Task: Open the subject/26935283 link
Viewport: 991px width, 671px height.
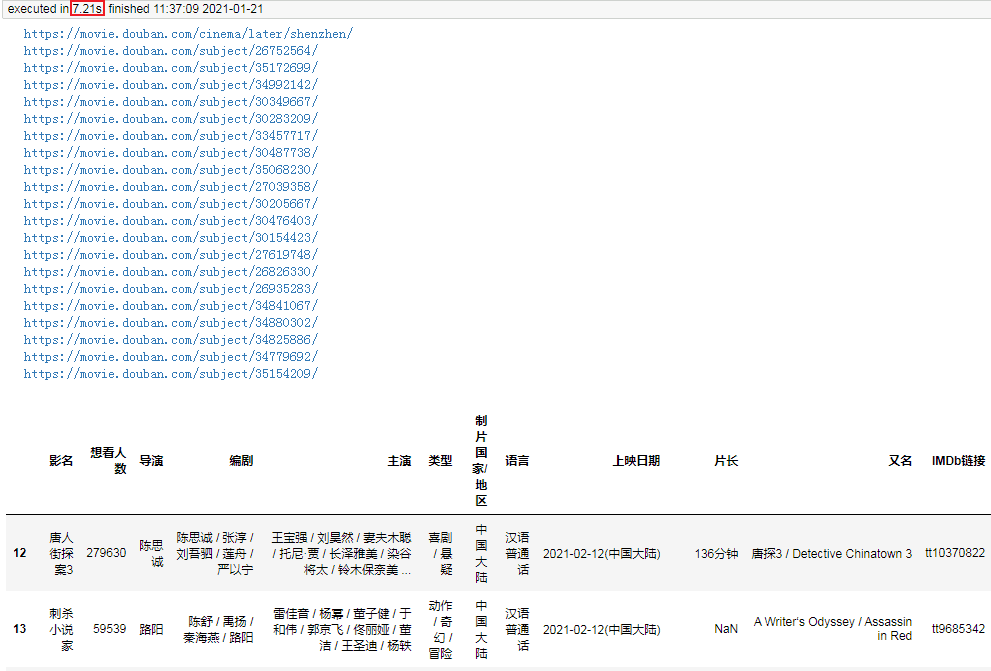Action: (x=171, y=289)
